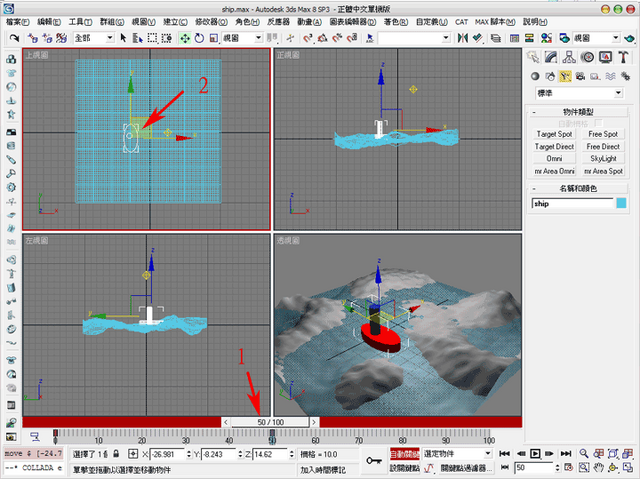This screenshot has height=479, width=640.
Task: Open the Hierarchy panel tab
Action: (569, 57)
